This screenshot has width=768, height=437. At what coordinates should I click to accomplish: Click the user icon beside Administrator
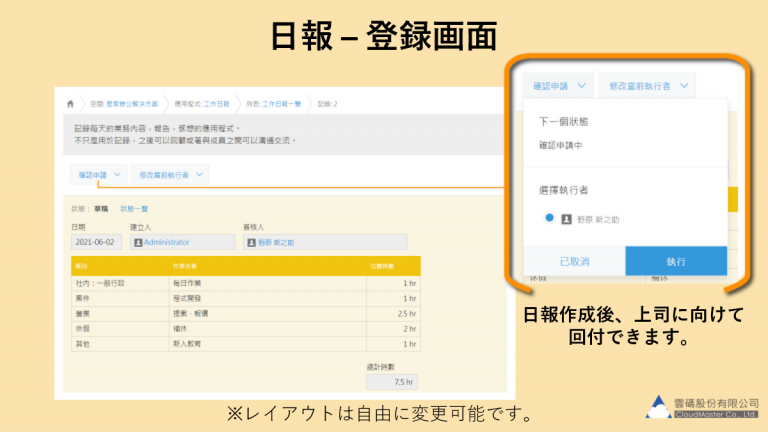138,241
